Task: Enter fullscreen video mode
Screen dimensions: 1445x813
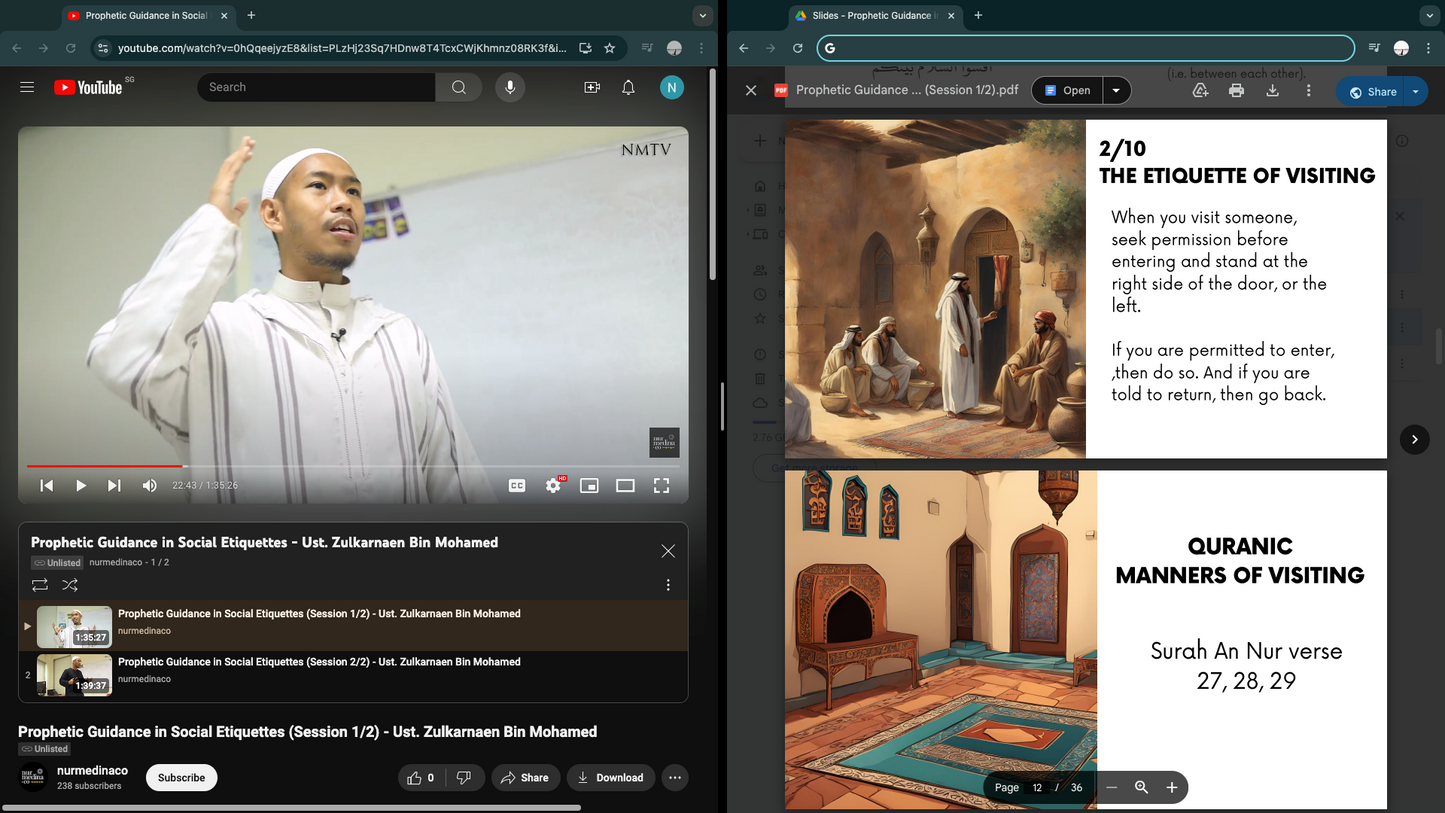Action: [661, 485]
